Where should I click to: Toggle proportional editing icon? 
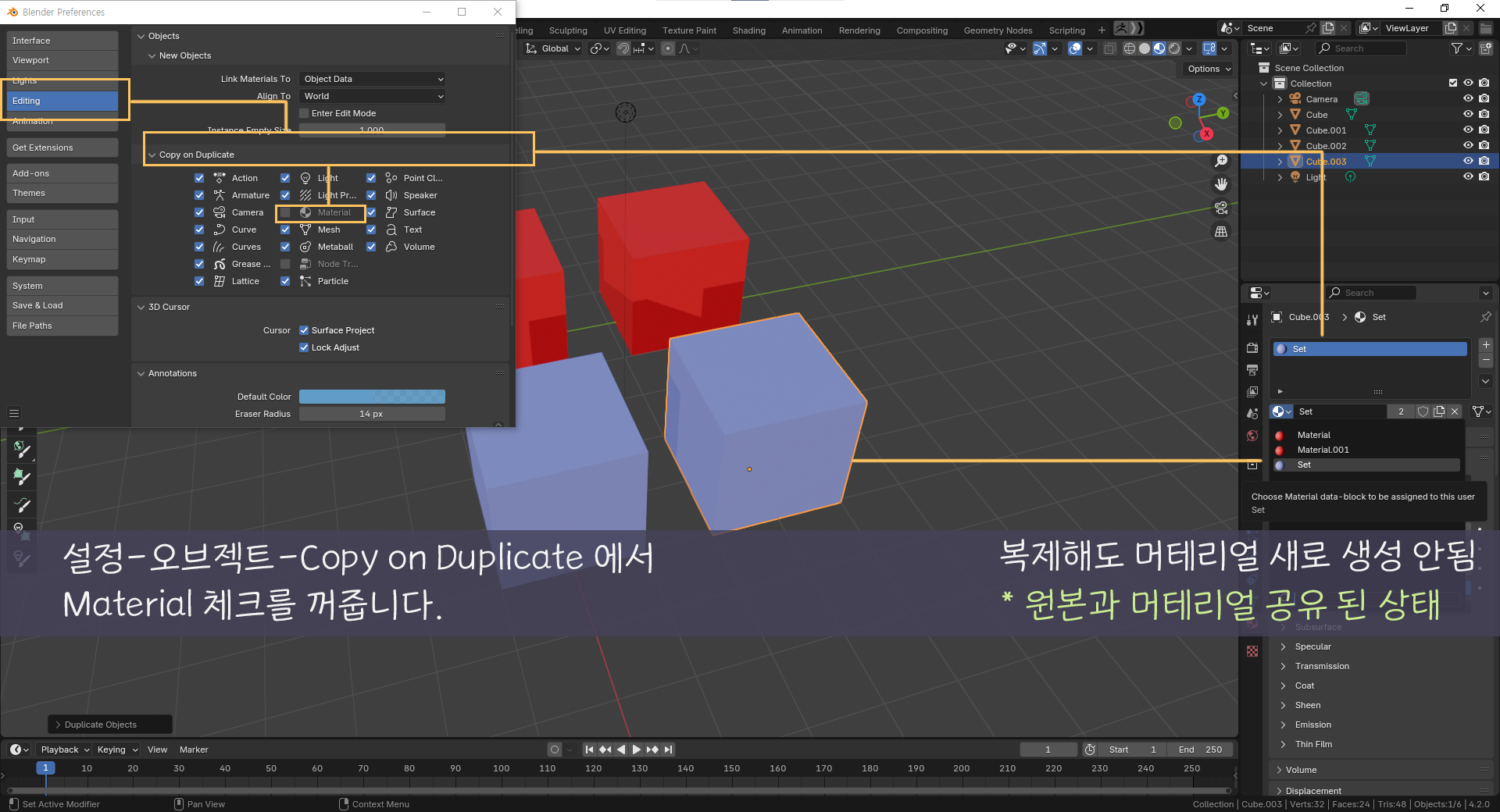pyautogui.click(x=667, y=48)
